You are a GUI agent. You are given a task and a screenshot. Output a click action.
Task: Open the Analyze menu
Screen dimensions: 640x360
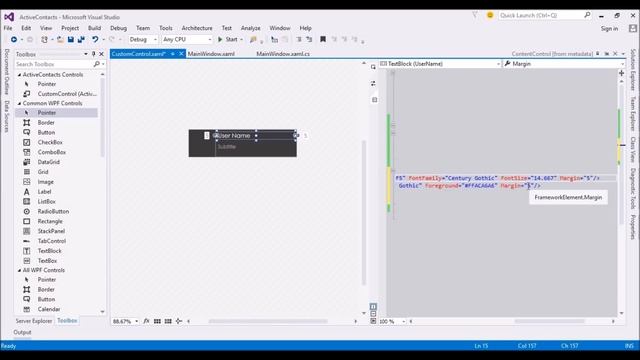[x=251, y=28]
